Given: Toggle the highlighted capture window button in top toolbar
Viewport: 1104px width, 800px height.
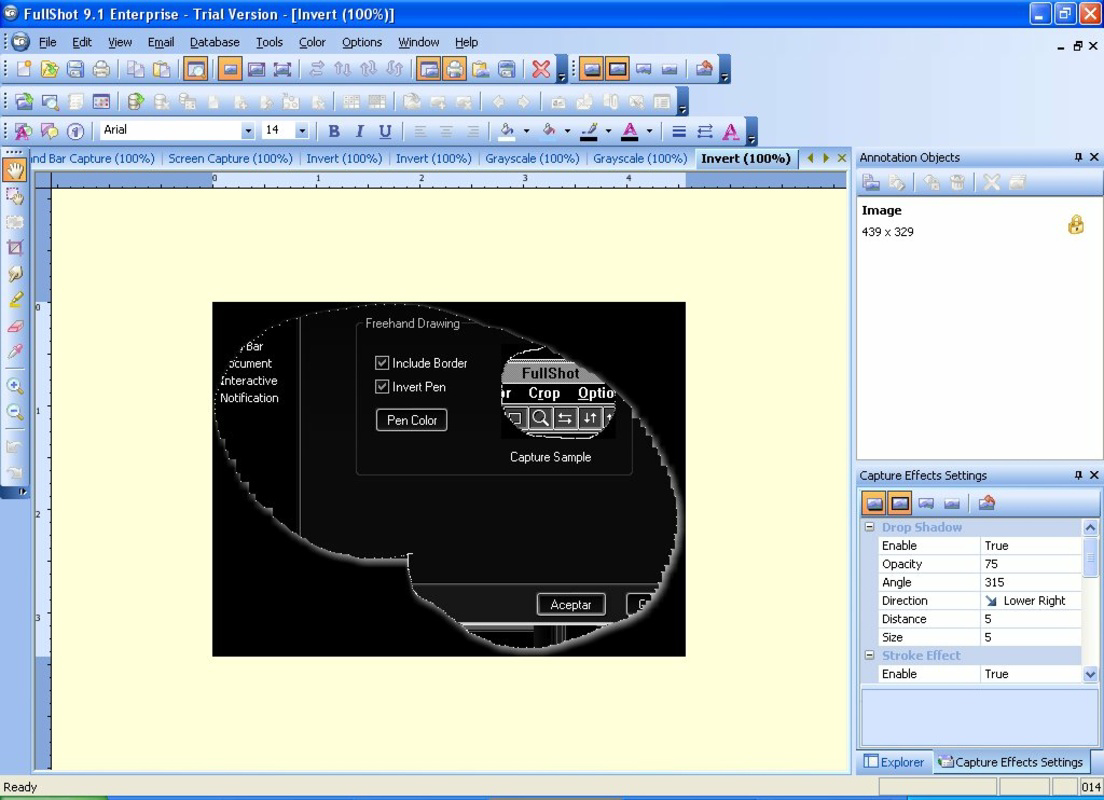Looking at the screenshot, I should coord(429,68).
